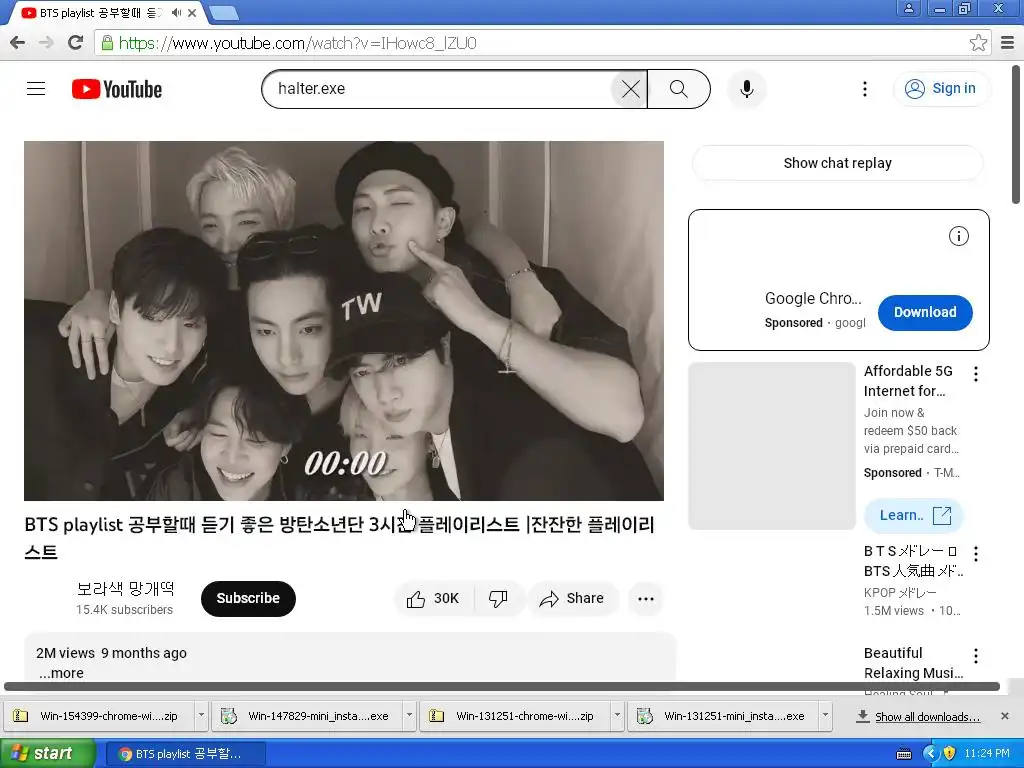1024x768 pixels.
Task: Open a new tab
Action: coord(224,12)
